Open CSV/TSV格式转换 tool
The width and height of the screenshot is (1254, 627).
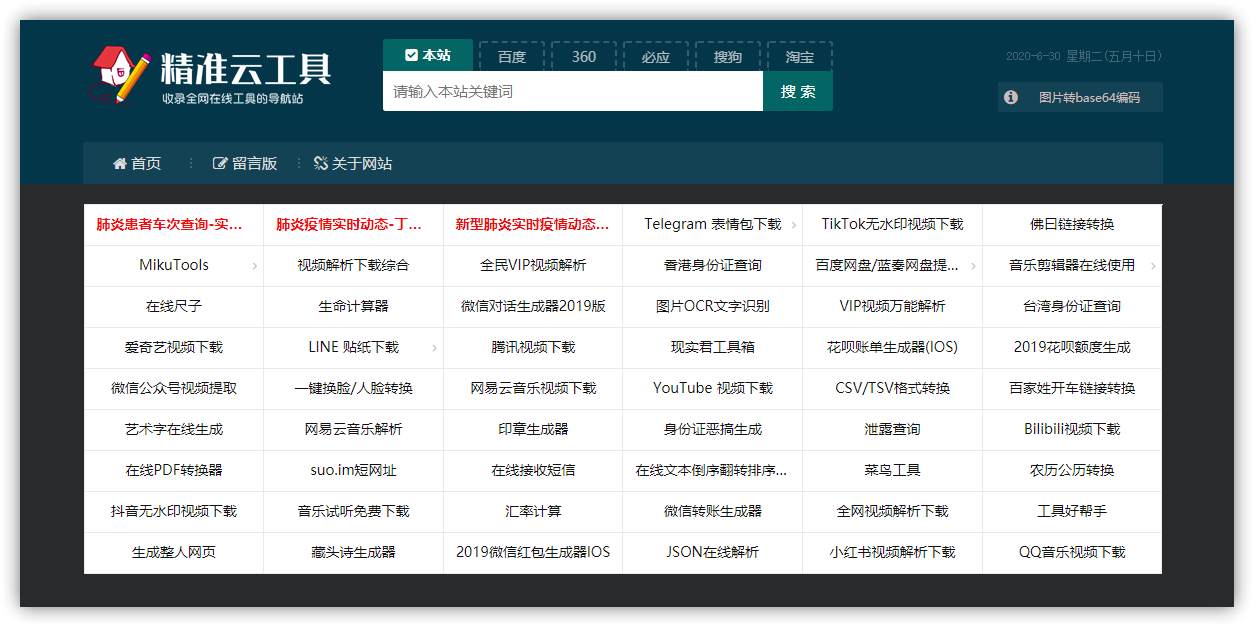click(x=893, y=389)
